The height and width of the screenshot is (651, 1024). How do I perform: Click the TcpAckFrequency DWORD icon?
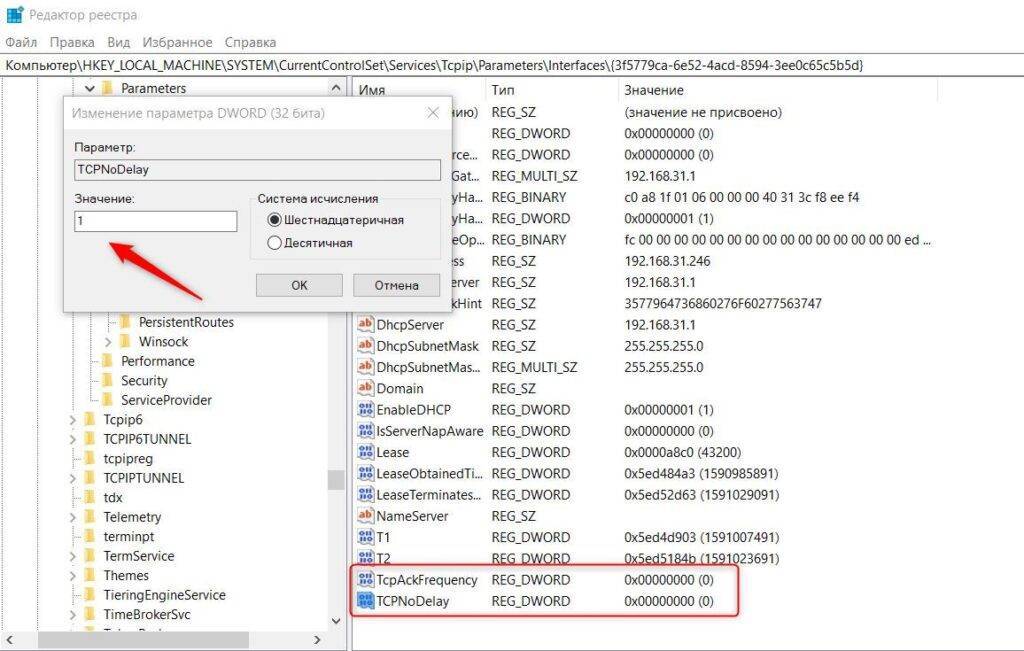tap(365, 579)
